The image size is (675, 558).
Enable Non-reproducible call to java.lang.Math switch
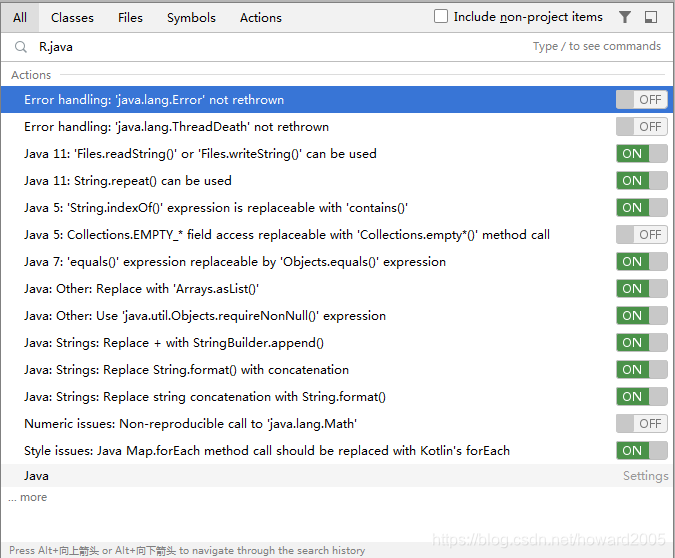pos(641,423)
